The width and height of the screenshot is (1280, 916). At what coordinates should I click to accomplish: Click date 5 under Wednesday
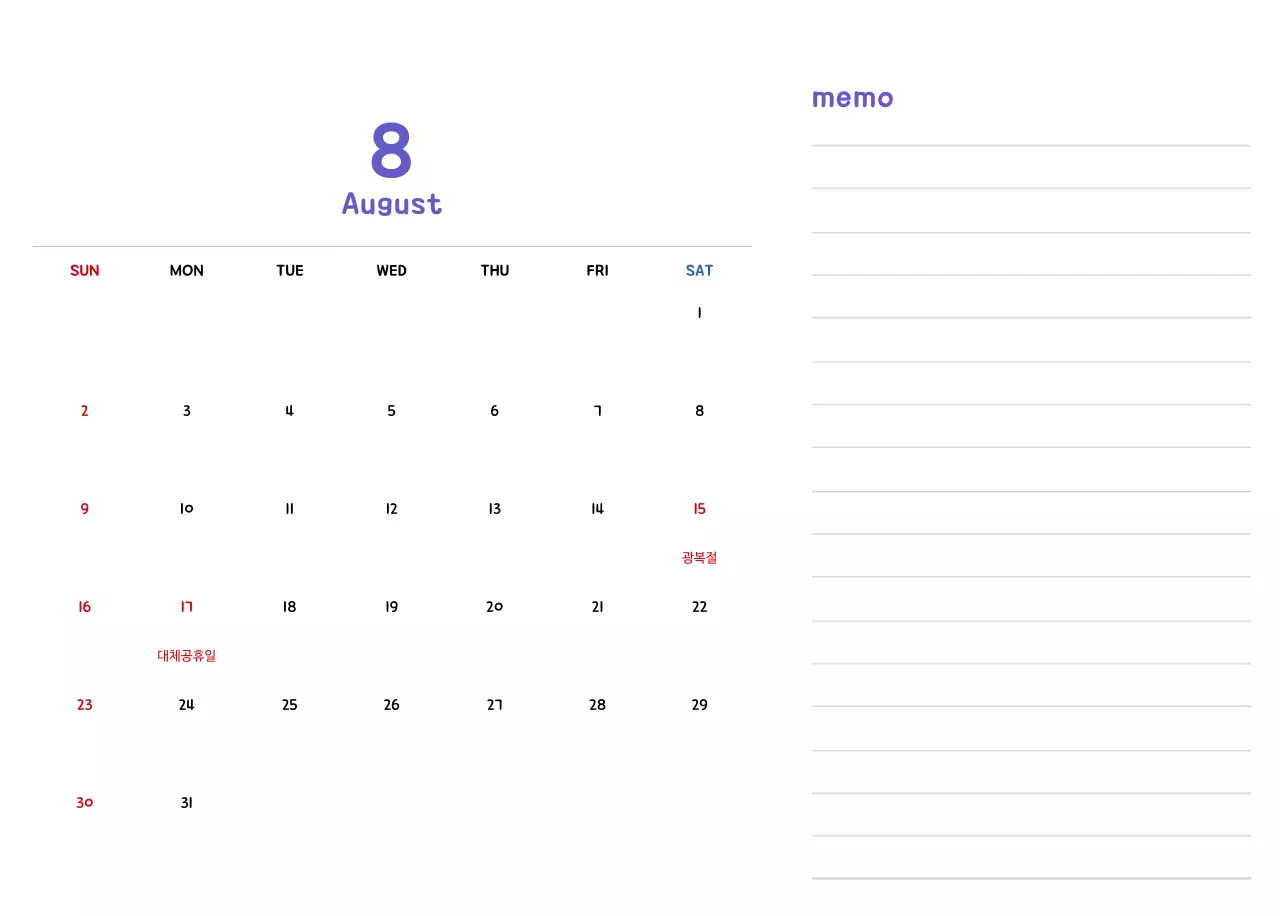391,411
